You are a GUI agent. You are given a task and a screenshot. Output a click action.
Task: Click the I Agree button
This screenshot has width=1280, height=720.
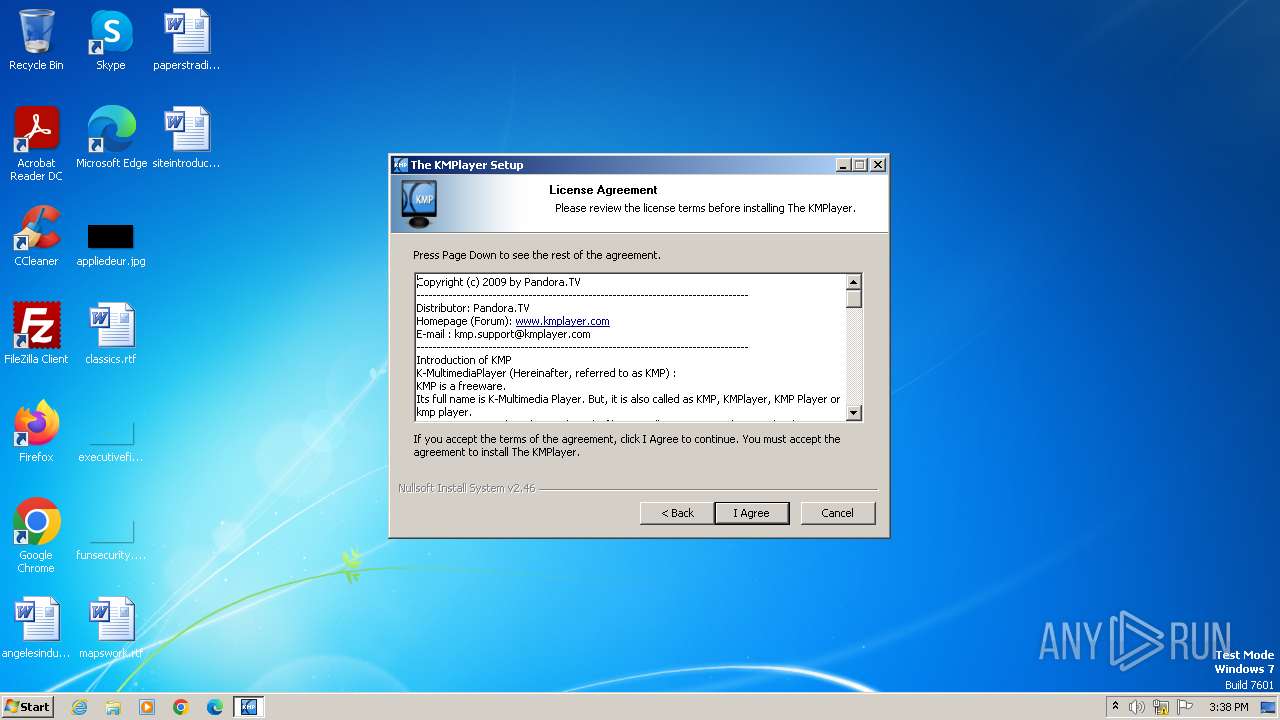point(751,513)
